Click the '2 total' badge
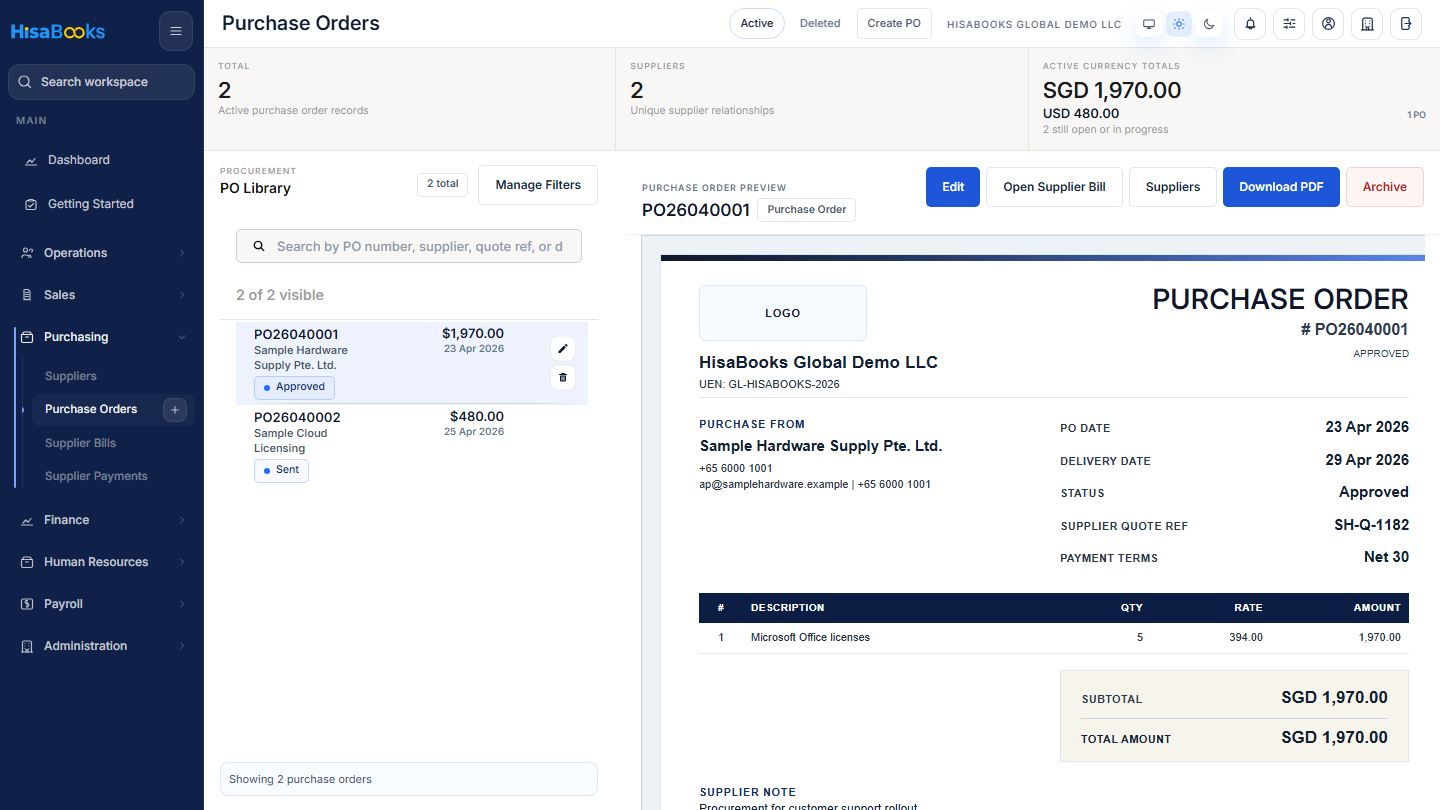Viewport: 1440px width, 810px height. (x=442, y=184)
